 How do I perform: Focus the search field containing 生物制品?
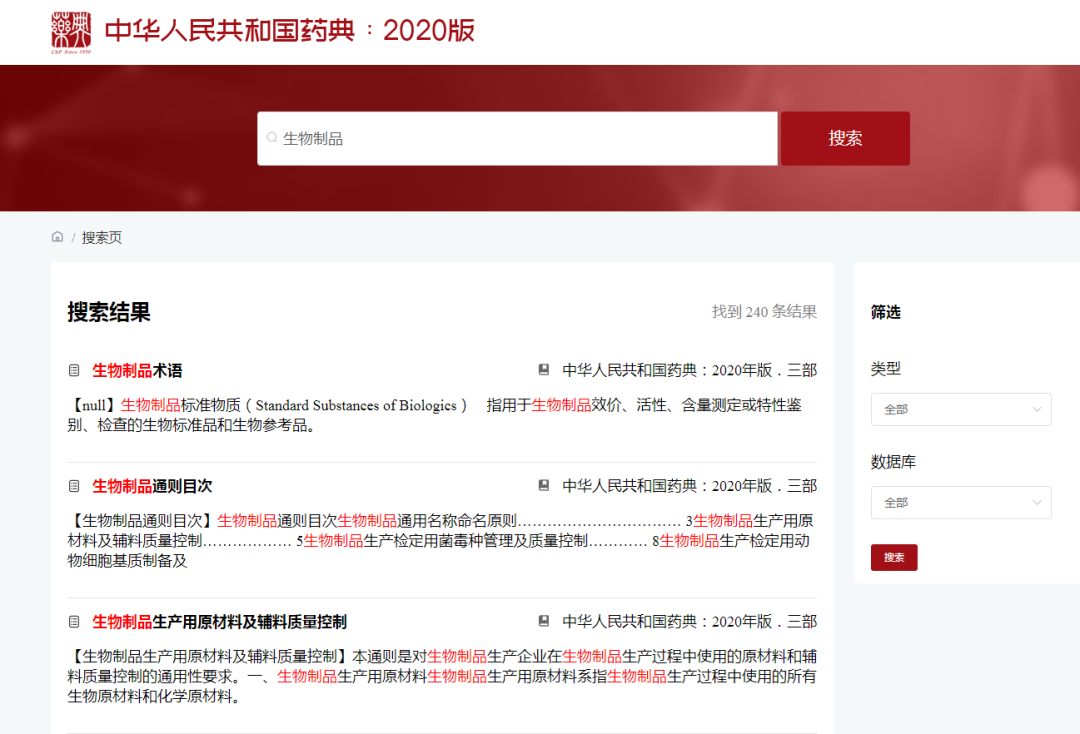coord(517,138)
